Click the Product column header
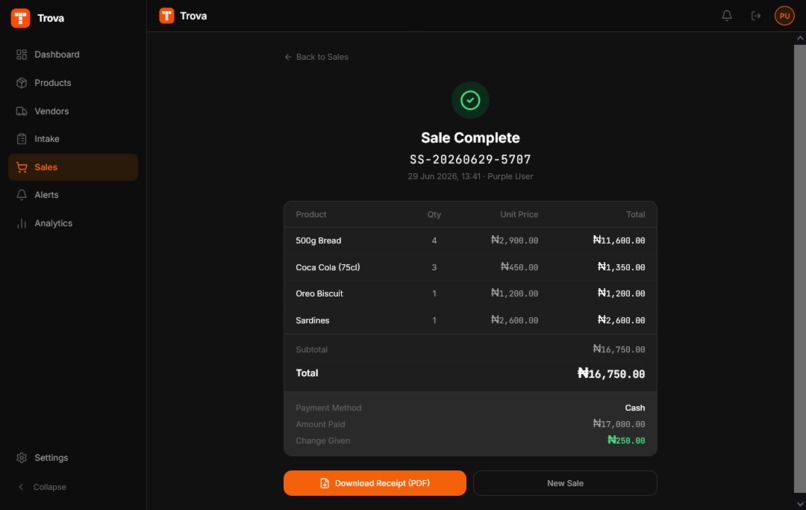Screen dimensions: 806x510 311,214
